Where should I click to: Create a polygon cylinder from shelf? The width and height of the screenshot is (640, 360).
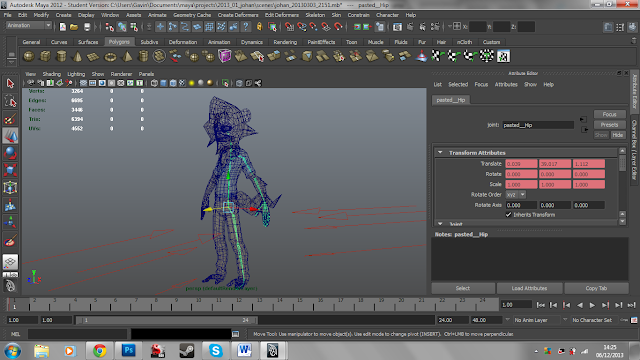tap(61, 56)
